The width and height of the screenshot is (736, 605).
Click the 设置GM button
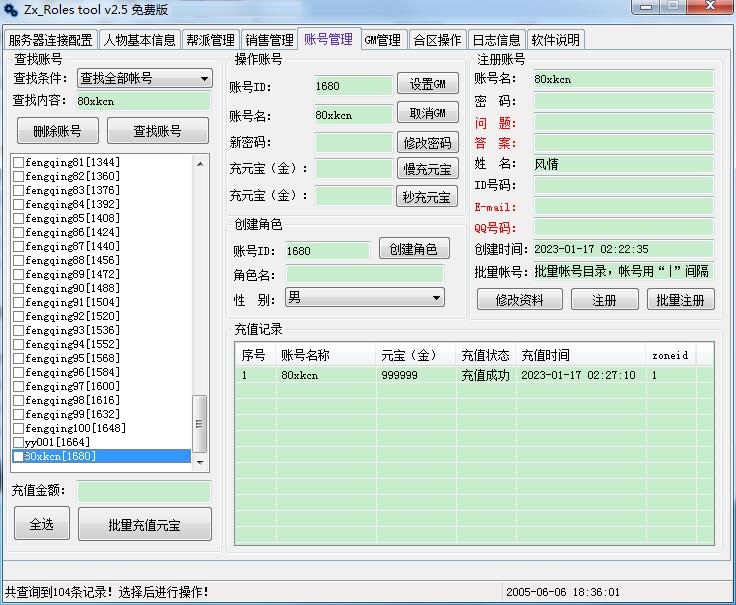(x=428, y=84)
